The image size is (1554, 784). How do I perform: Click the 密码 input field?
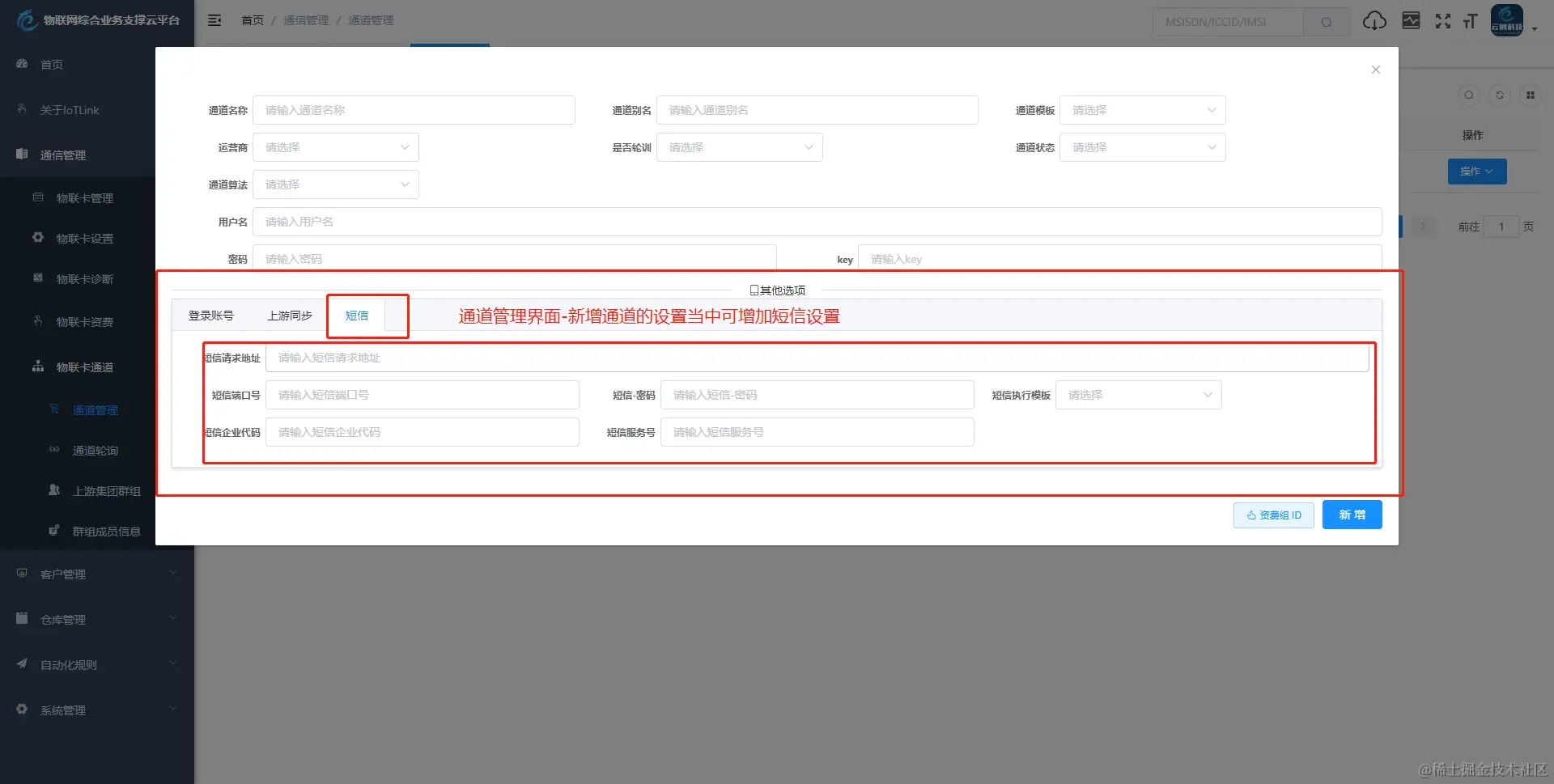[515, 259]
